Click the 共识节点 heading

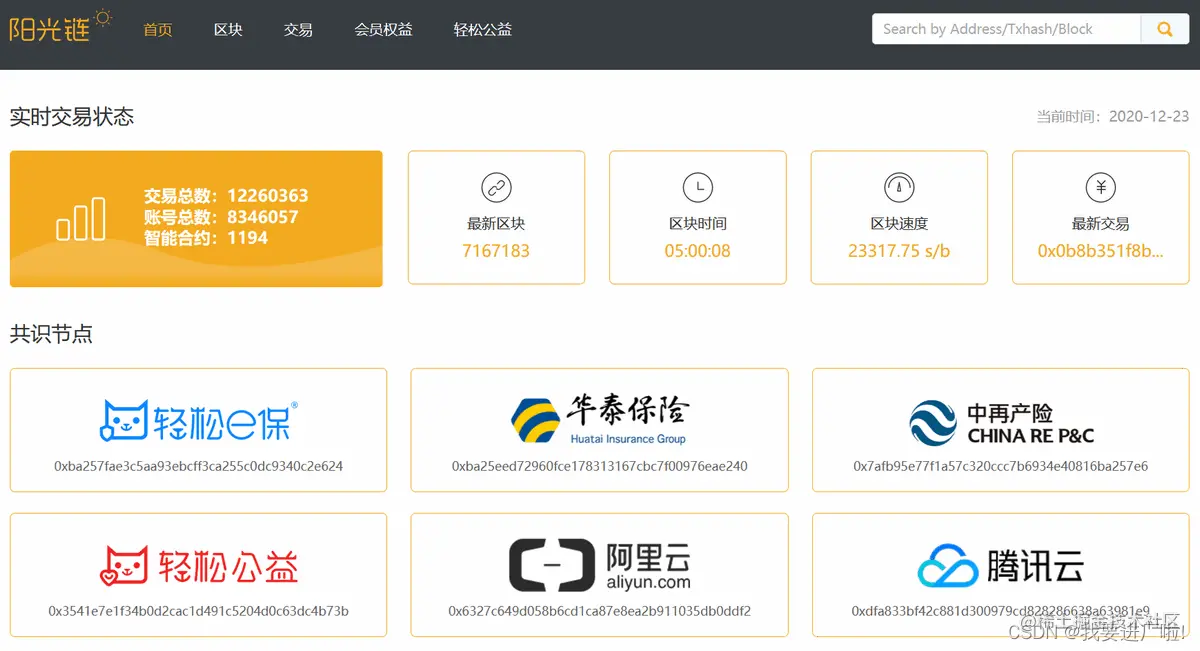pyautogui.click(x=51, y=334)
